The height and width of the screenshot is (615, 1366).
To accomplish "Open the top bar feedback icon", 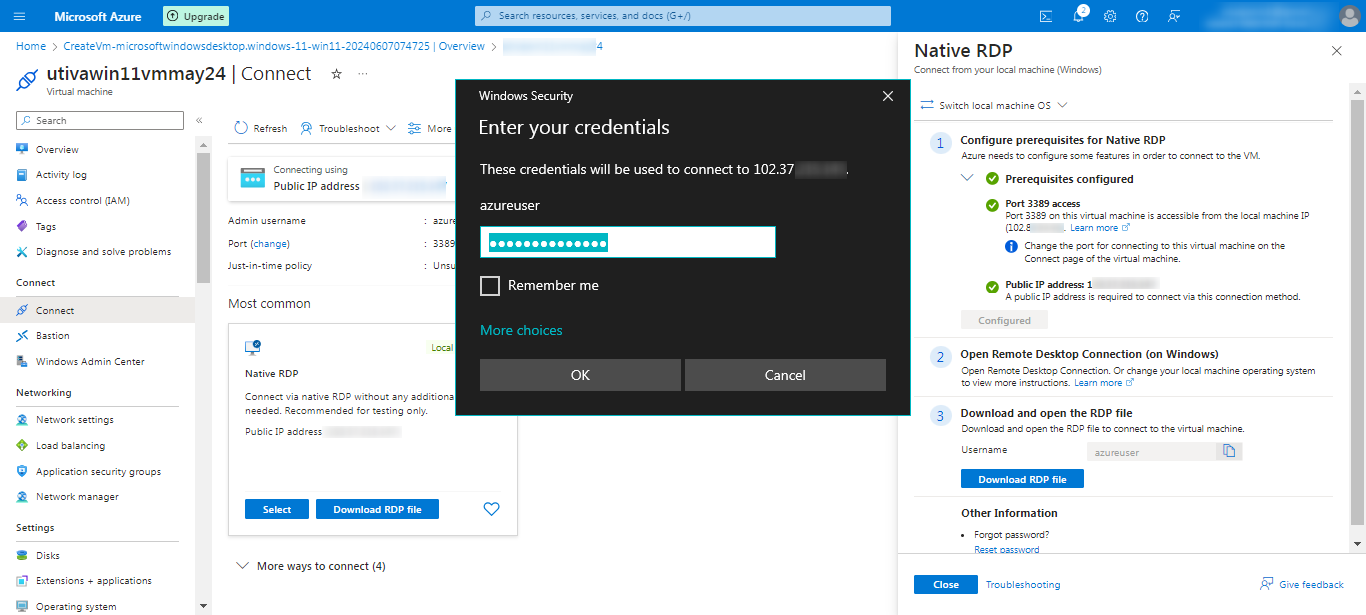I will (x=1174, y=16).
